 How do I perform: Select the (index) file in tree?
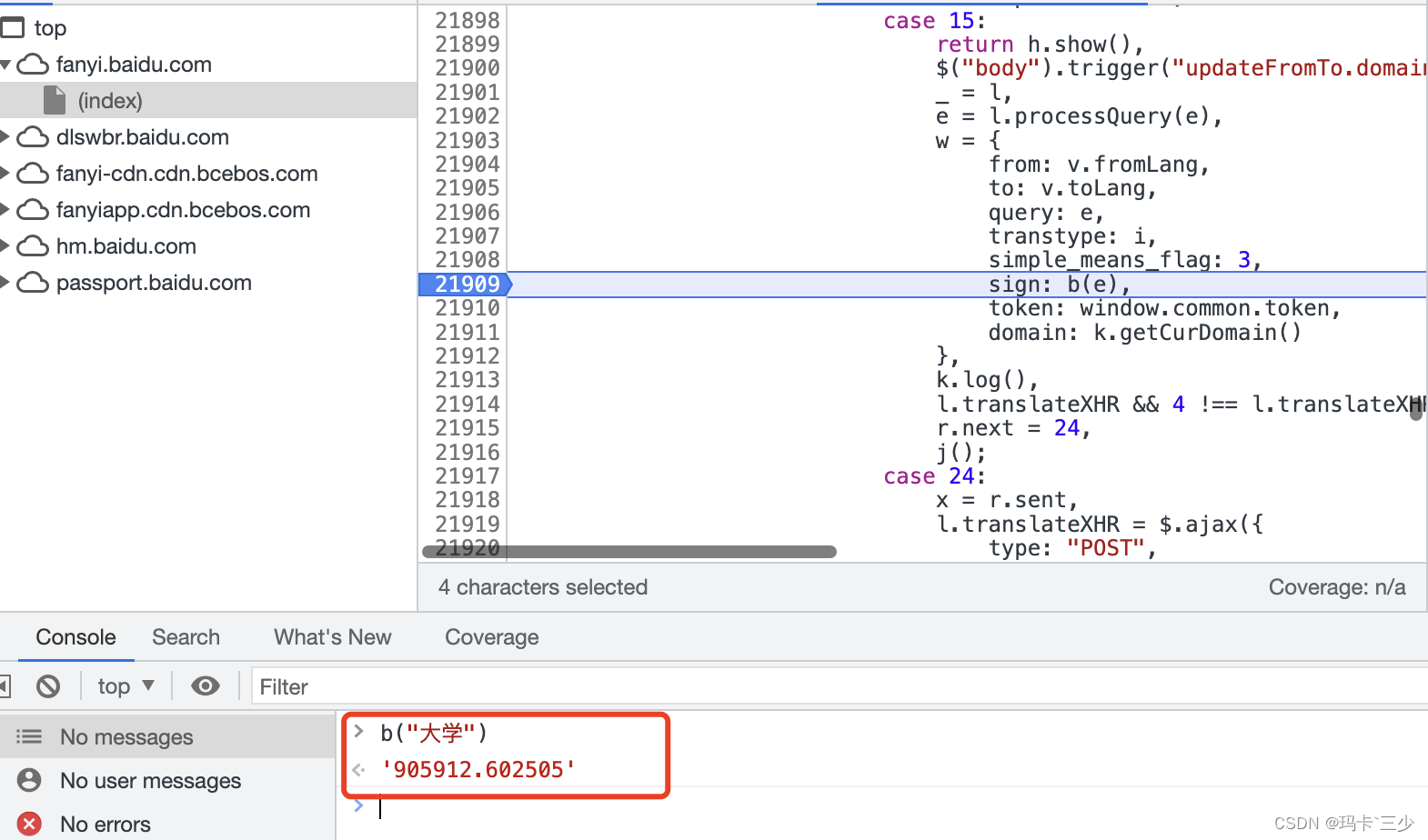tap(208, 101)
